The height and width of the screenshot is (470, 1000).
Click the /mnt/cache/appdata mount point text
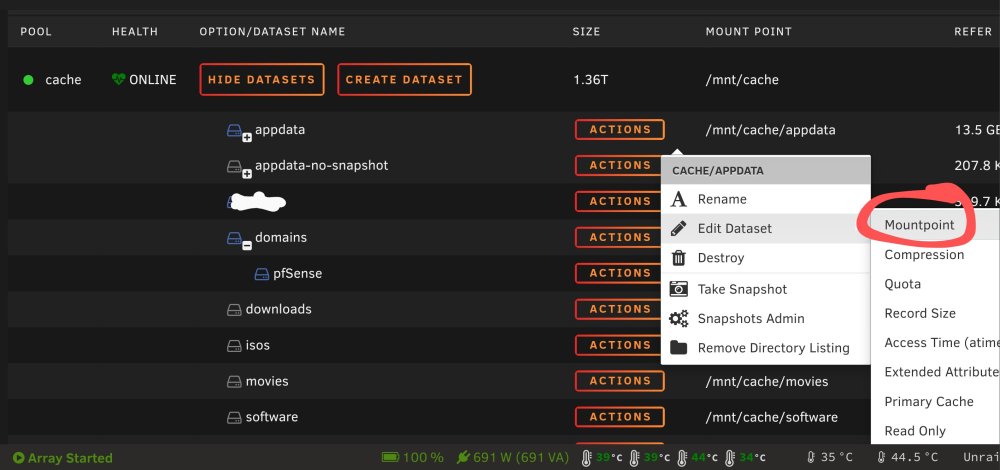[770, 130]
